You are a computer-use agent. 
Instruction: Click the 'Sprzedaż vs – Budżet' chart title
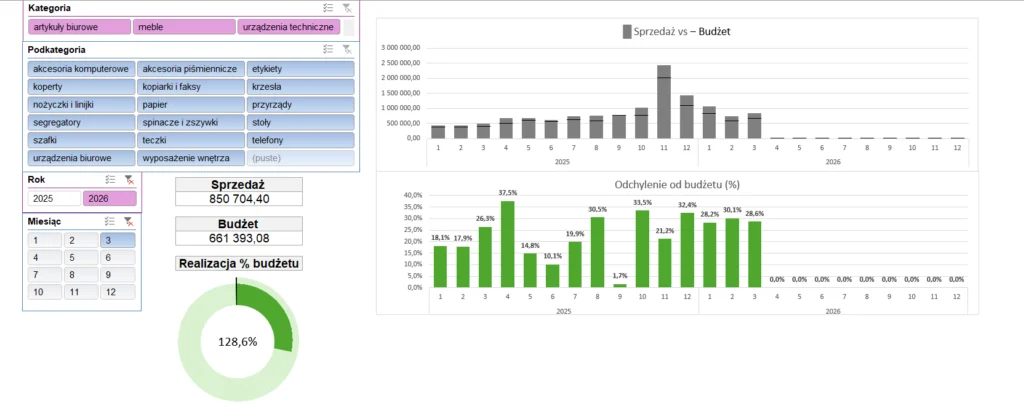pyautogui.click(x=676, y=32)
